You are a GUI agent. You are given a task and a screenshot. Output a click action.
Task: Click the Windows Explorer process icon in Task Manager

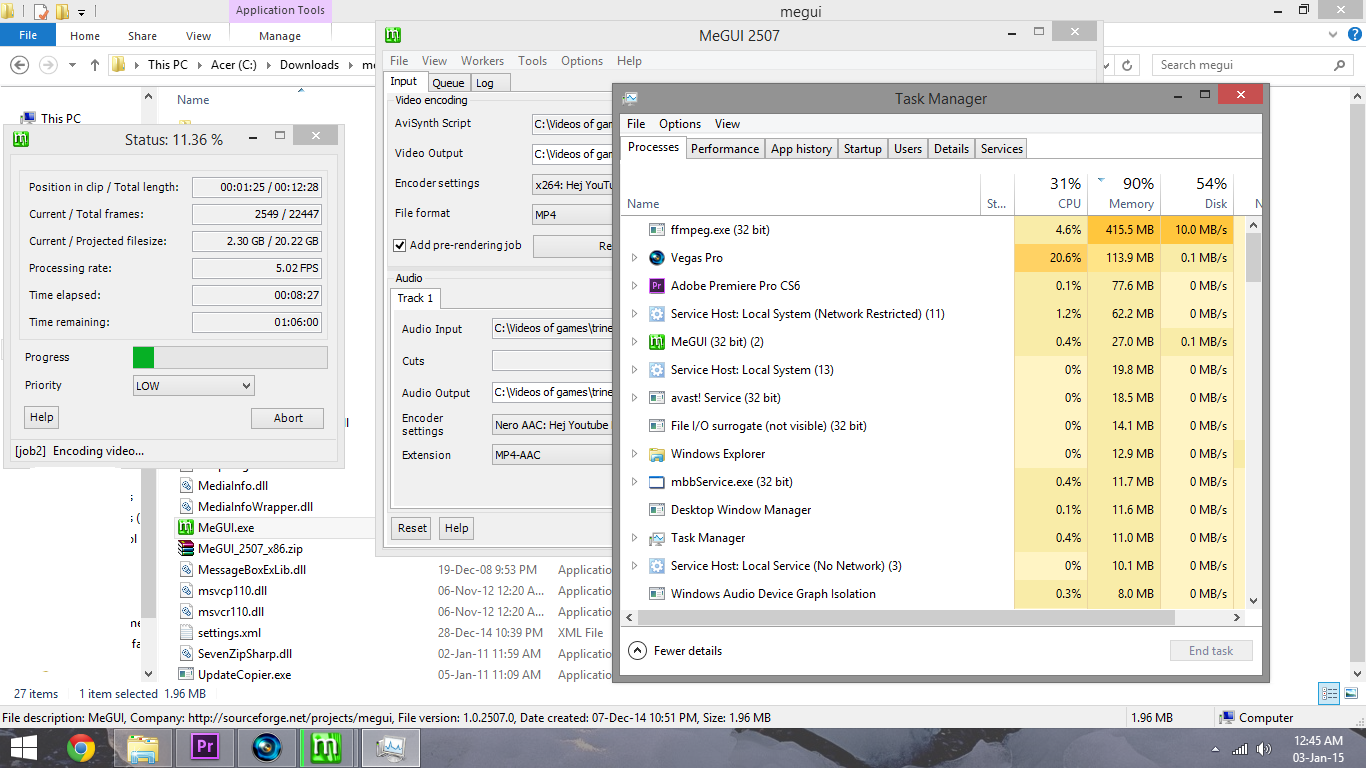657,454
